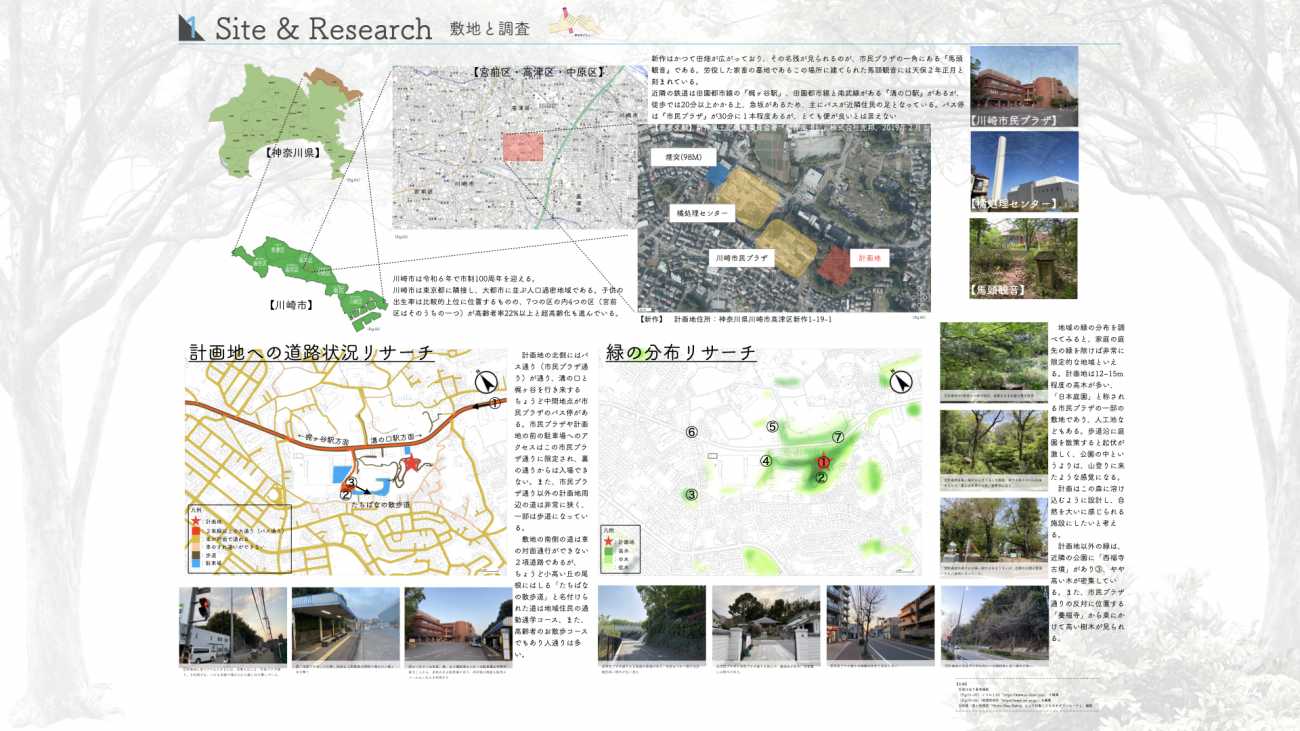
Task: Click circled number 3 on the greenery map
Action: (691, 494)
